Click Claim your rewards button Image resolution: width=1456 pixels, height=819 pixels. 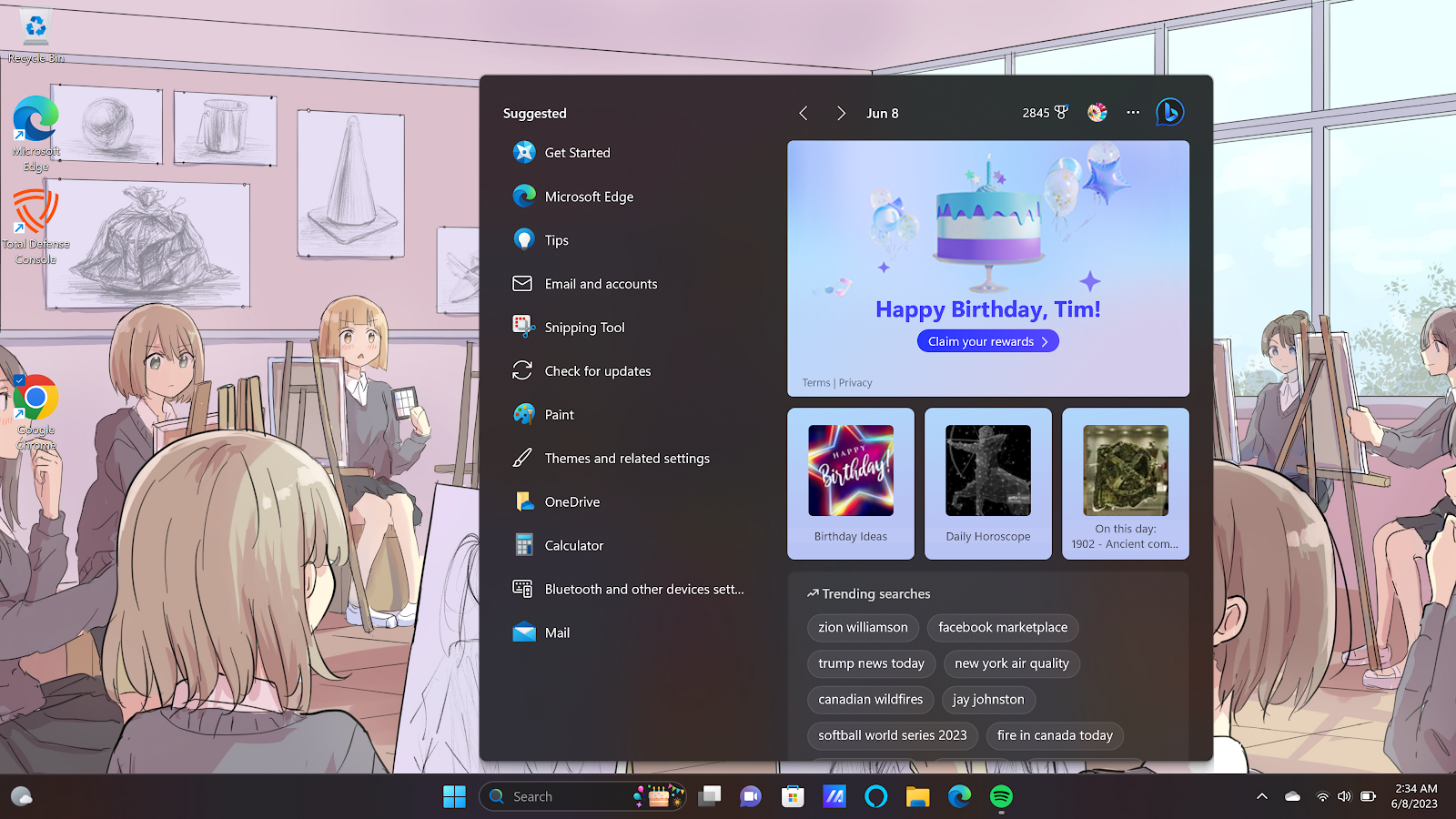point(988,341)
